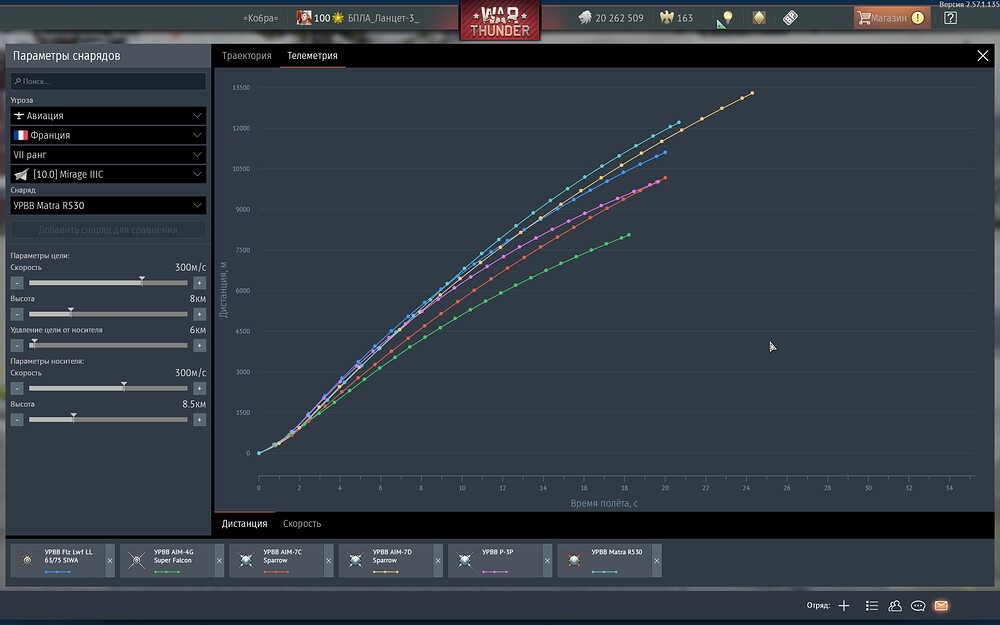Open the Golden Eagles balance icon

coord(667,18)
